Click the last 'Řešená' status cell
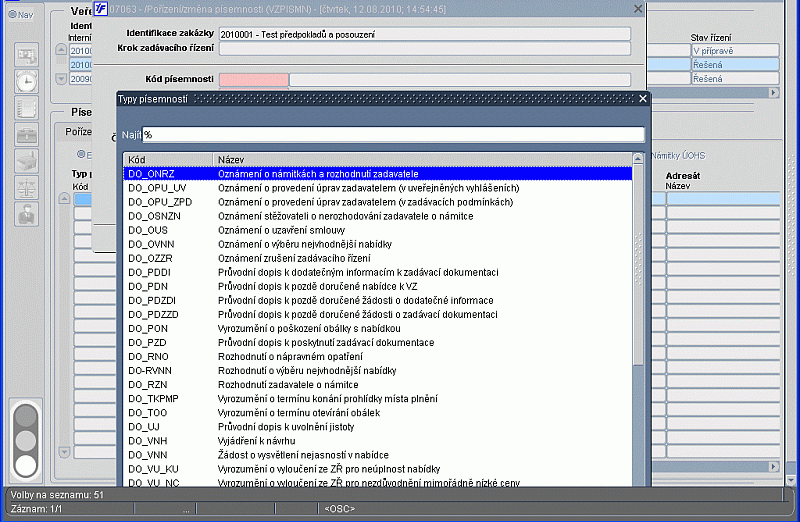800x522 pixels. coord(735,79)
